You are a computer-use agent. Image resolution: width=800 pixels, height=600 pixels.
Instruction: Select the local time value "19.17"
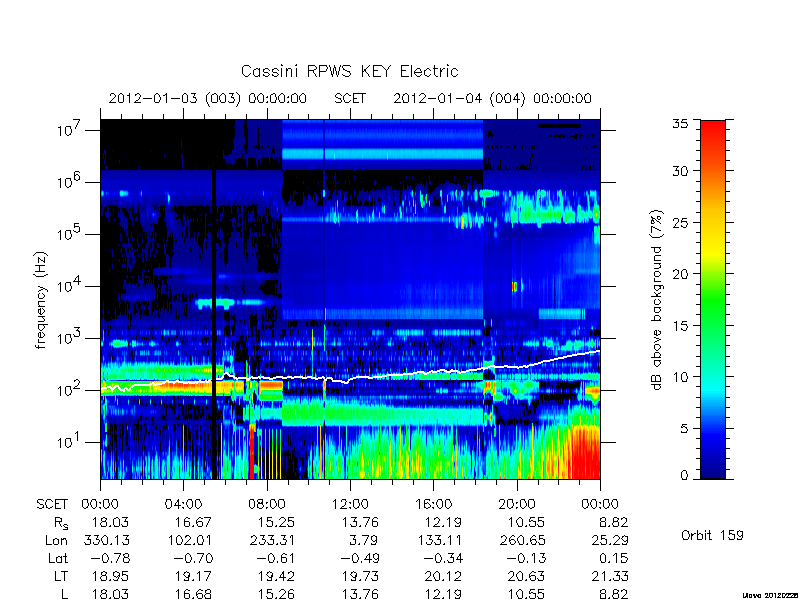193,577
